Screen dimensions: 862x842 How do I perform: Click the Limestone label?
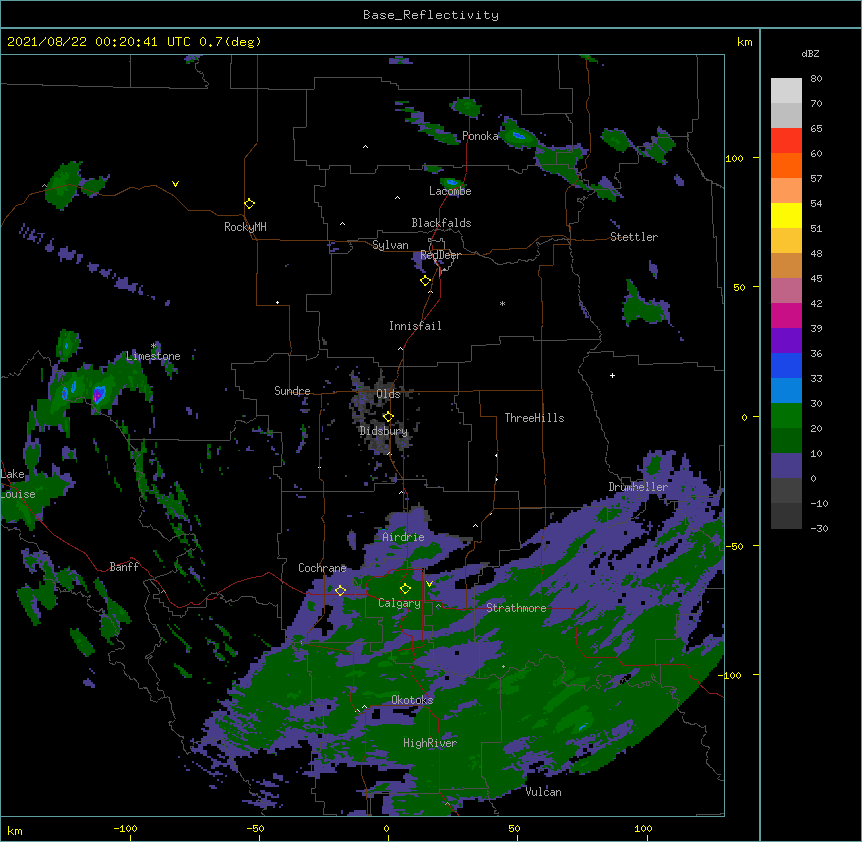pos(153,356)
